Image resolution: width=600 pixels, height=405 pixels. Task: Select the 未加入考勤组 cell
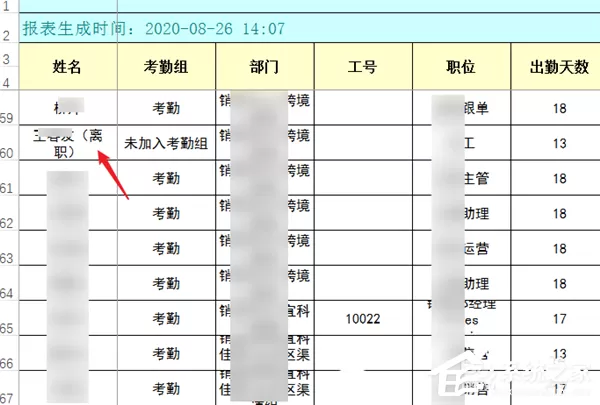[166, 142]
